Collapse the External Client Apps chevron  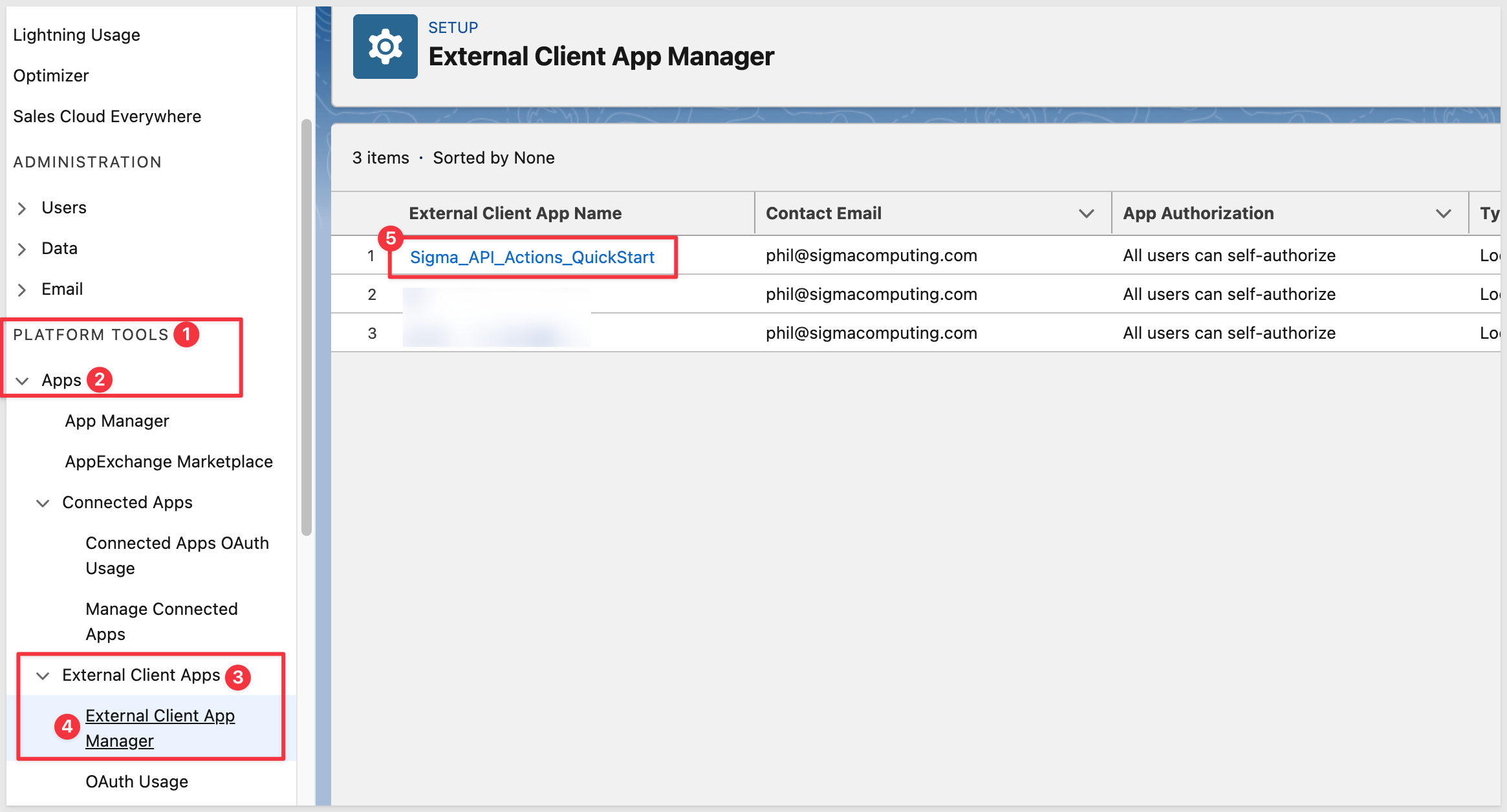click(43, 676)
